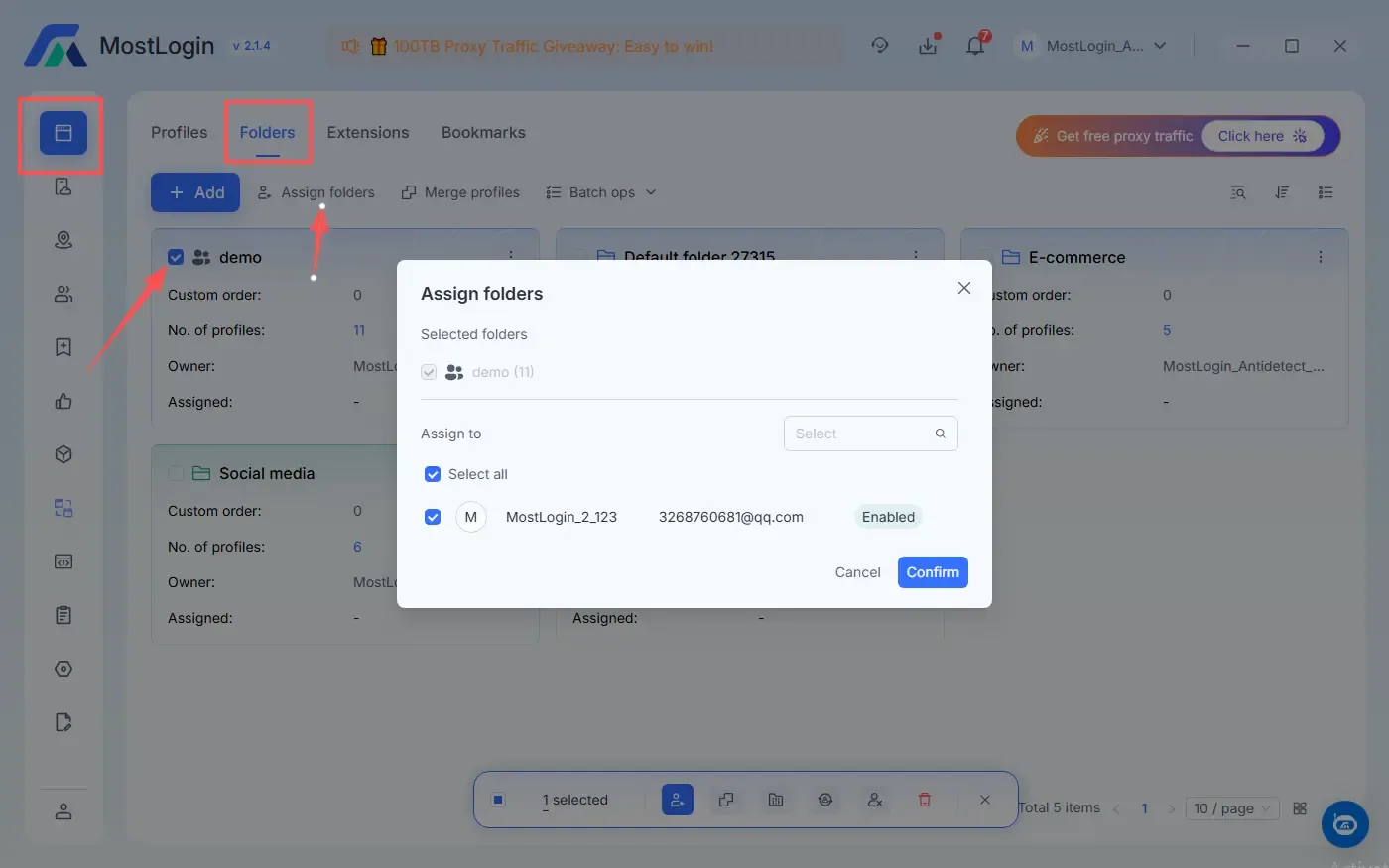Click page number 1 in pagination
Viewport: 1389px width, 868px height.
pos(1144,808)
